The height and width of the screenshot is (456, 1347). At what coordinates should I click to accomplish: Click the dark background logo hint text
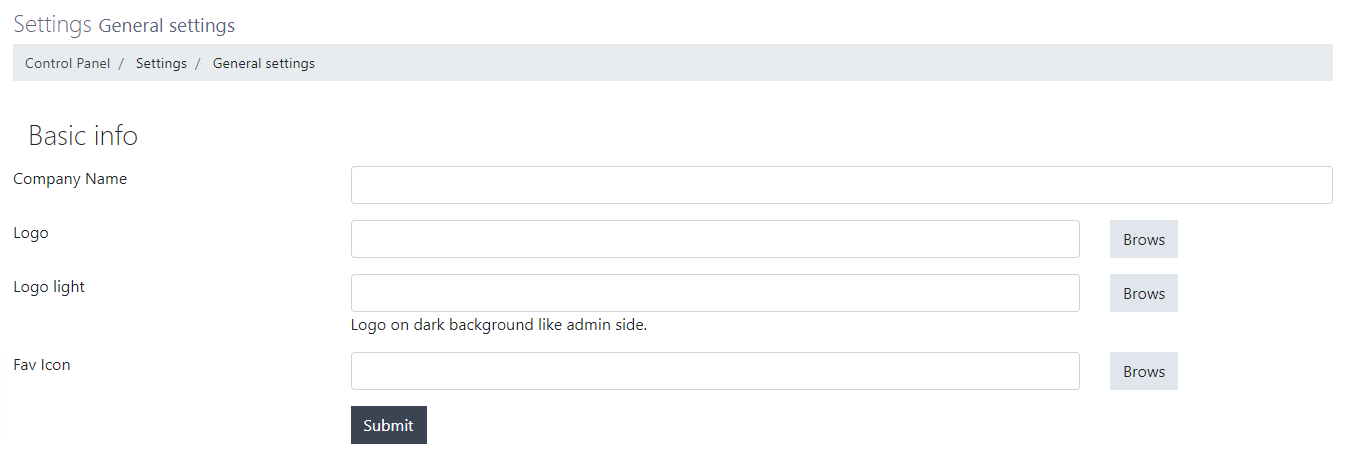pyautogui.click(x=499, y=325)
